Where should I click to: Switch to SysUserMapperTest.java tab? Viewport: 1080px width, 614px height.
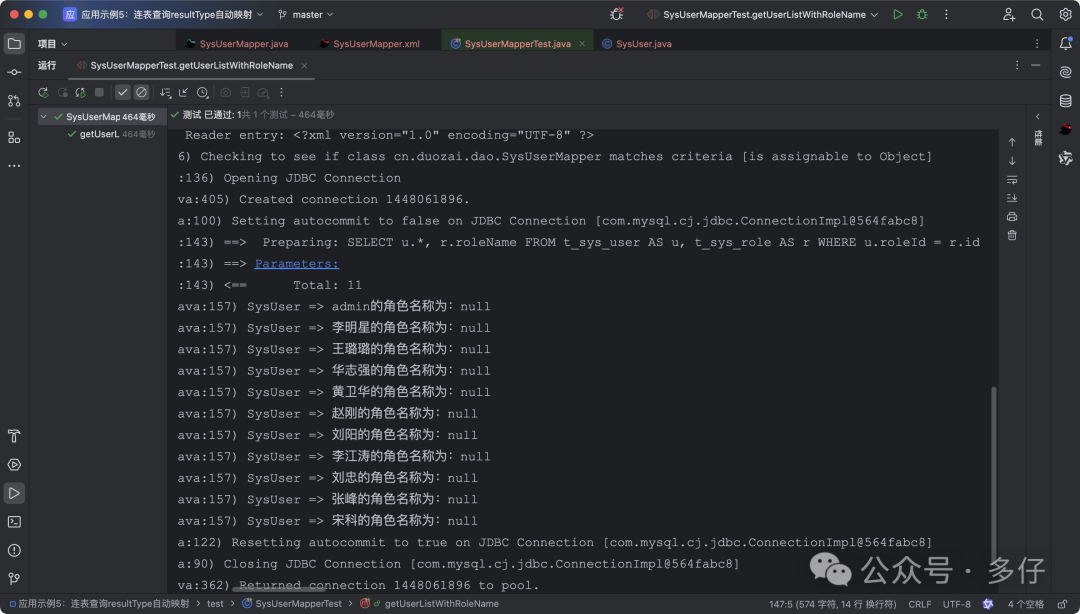[517, 43]
